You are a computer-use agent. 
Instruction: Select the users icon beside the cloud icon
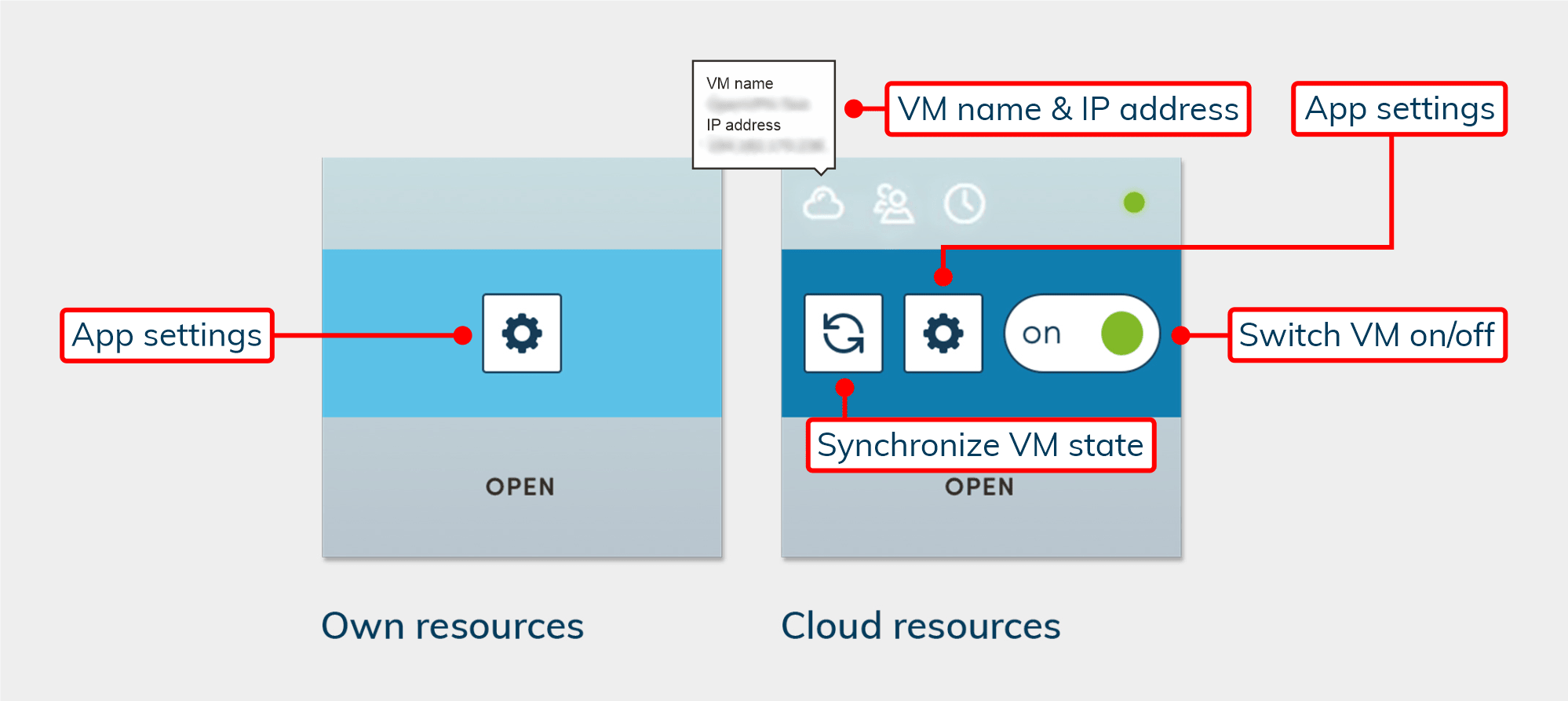(893, 204)
